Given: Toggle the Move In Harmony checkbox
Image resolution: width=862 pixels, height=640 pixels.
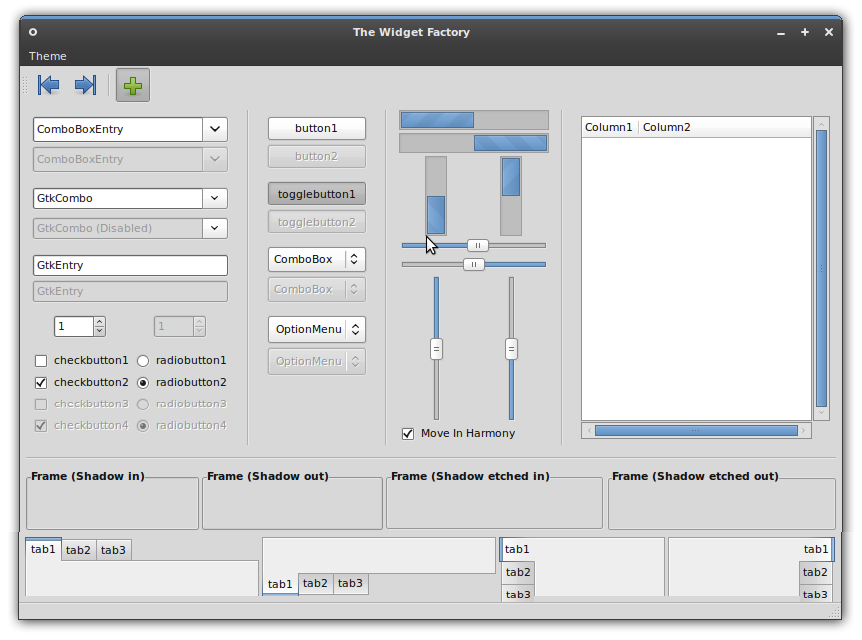Looking at the screenshot, I should point(408,434).
